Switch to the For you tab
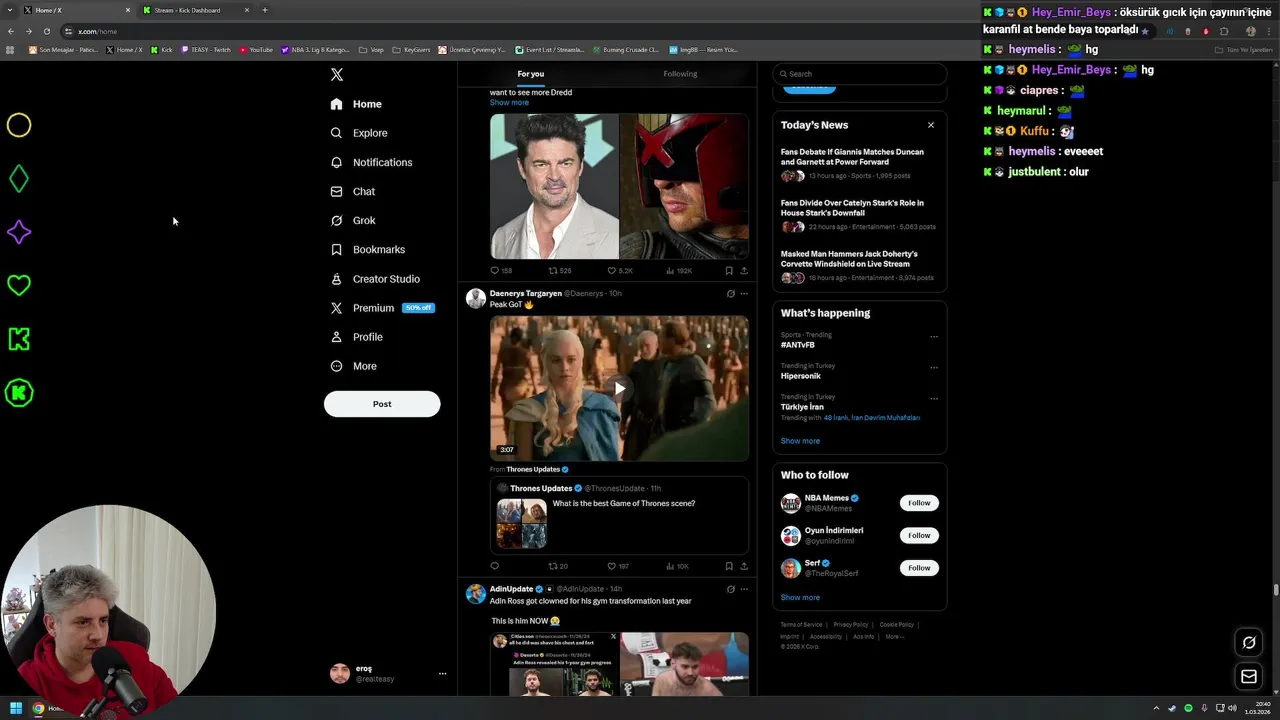The image size is (1280, 720). (531, 74)
